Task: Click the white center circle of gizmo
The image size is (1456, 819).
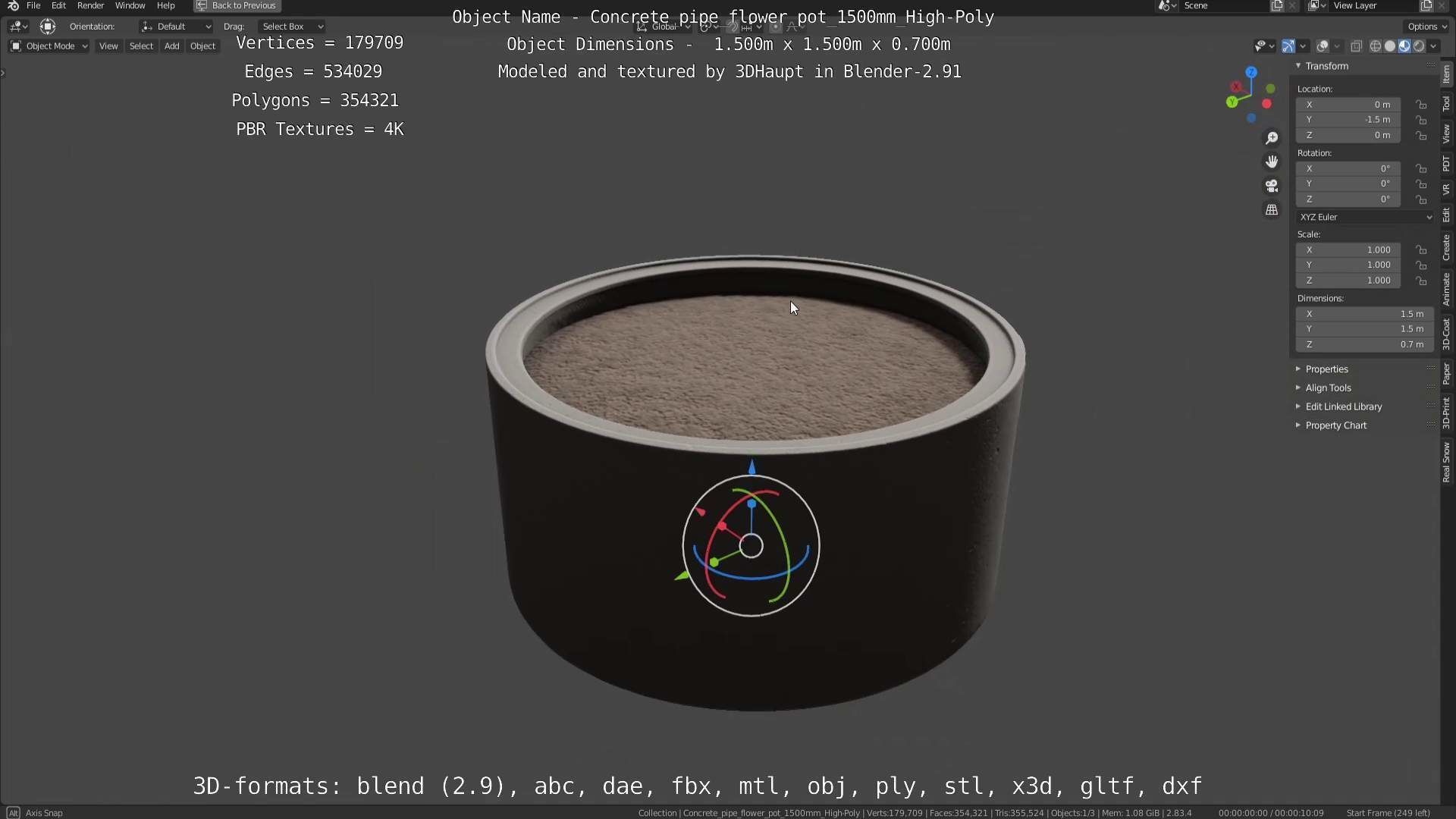Action: [x=751, y=546]
